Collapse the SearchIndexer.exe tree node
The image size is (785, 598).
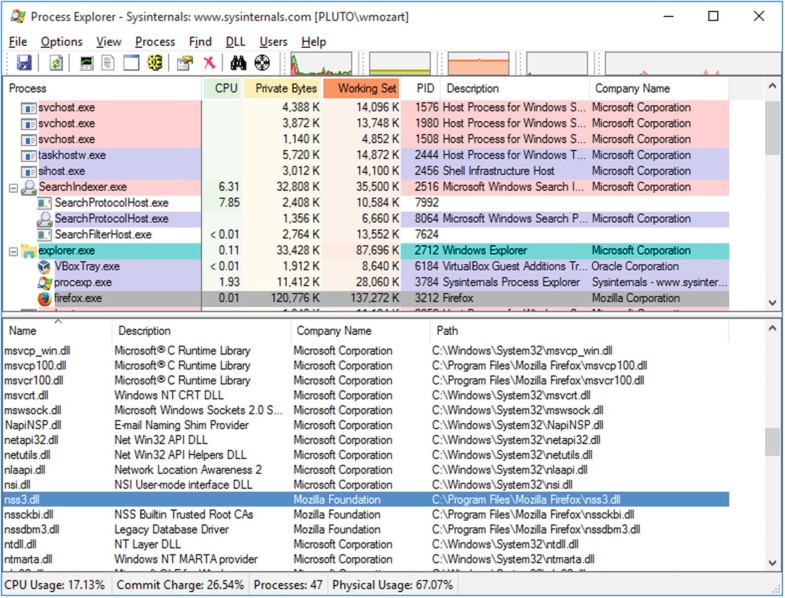point(14,188)
